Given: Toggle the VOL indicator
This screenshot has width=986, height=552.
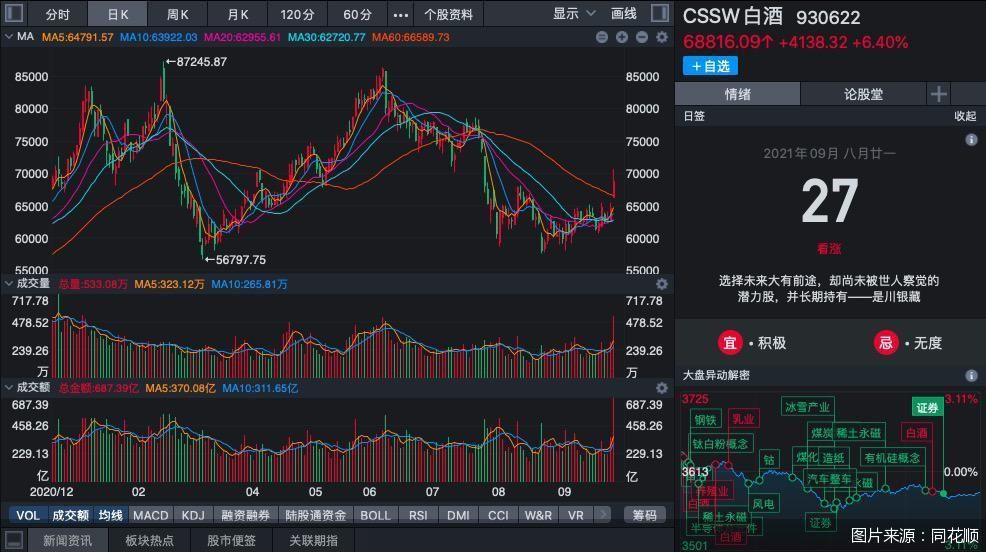Looking at the screenshot, I should tap(28, 516).
